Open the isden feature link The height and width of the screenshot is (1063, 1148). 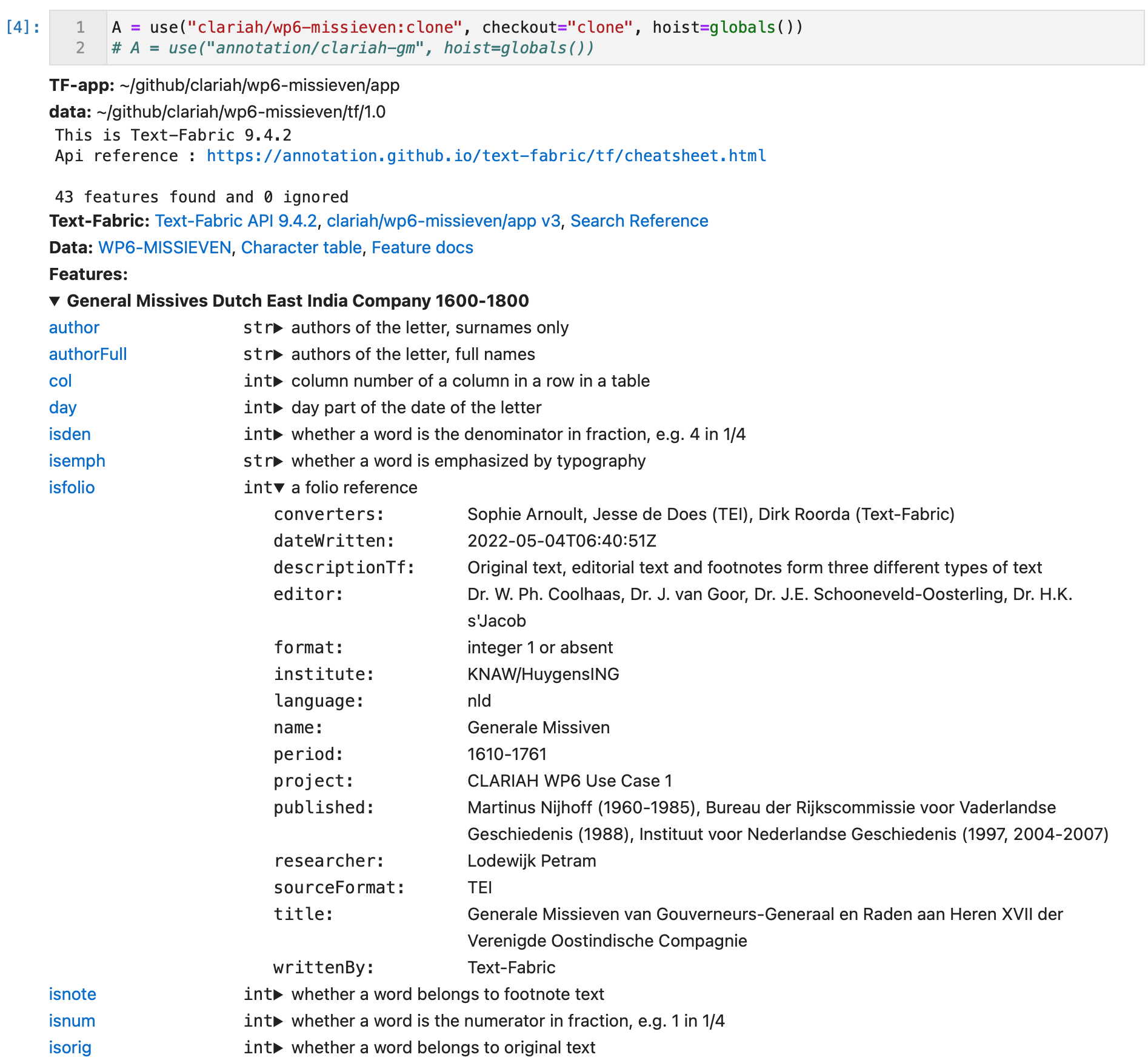70,435
